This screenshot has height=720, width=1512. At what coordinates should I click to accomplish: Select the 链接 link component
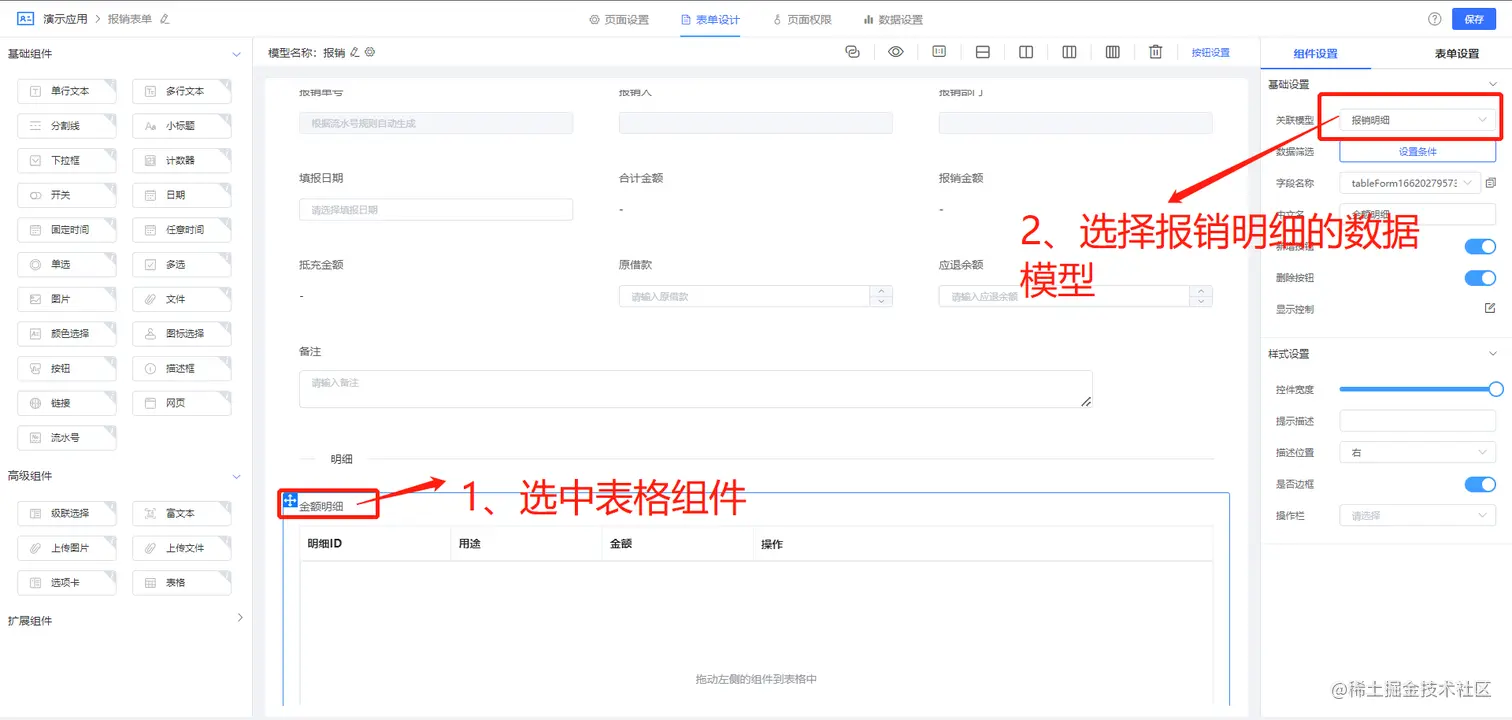tap(67, 403)
